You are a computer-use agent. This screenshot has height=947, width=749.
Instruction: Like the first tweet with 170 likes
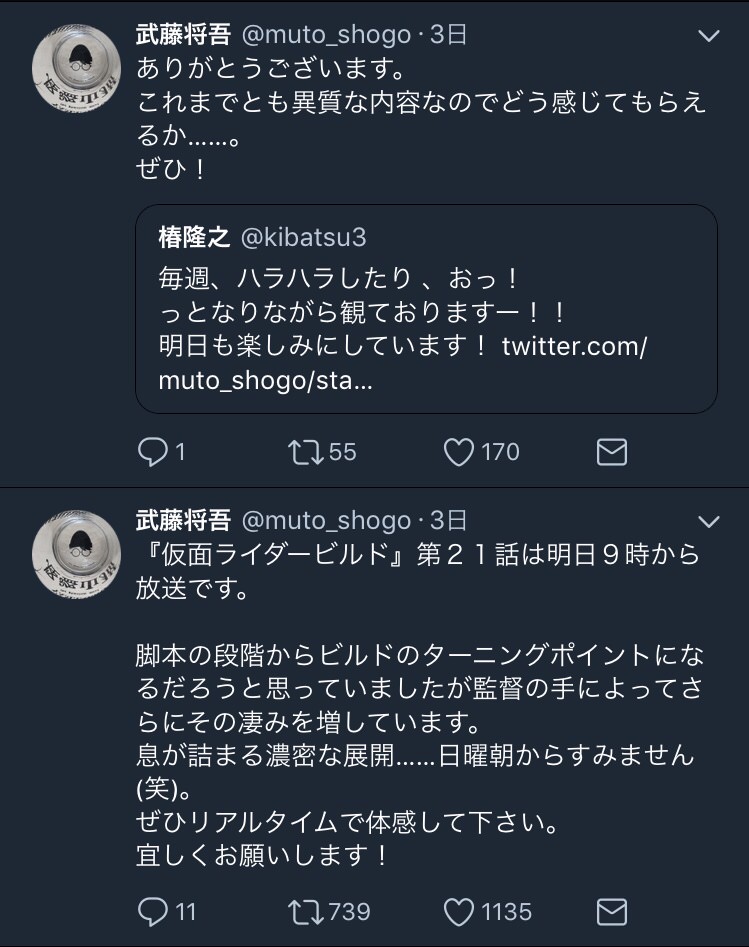pos(459,453)
